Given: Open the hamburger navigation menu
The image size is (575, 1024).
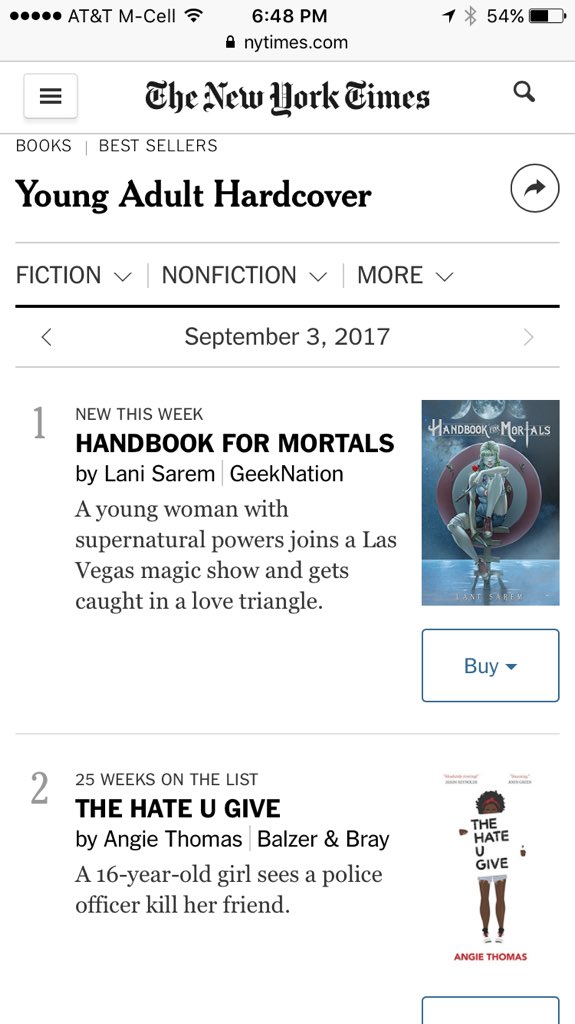Looking at the screenshot, I should pyautogui.click(x=50, y=96).
